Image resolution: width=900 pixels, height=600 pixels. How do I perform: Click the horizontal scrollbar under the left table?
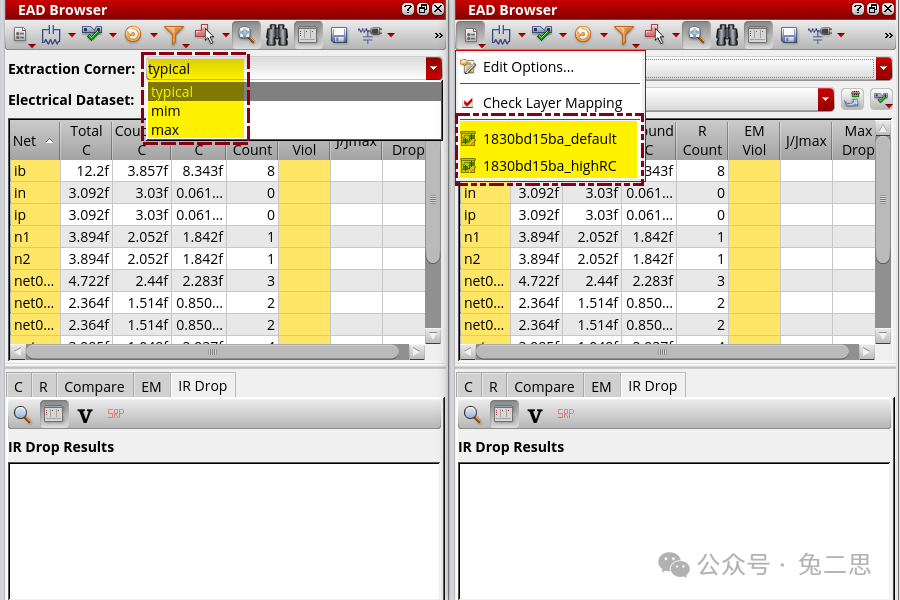[x=200, y=352]
